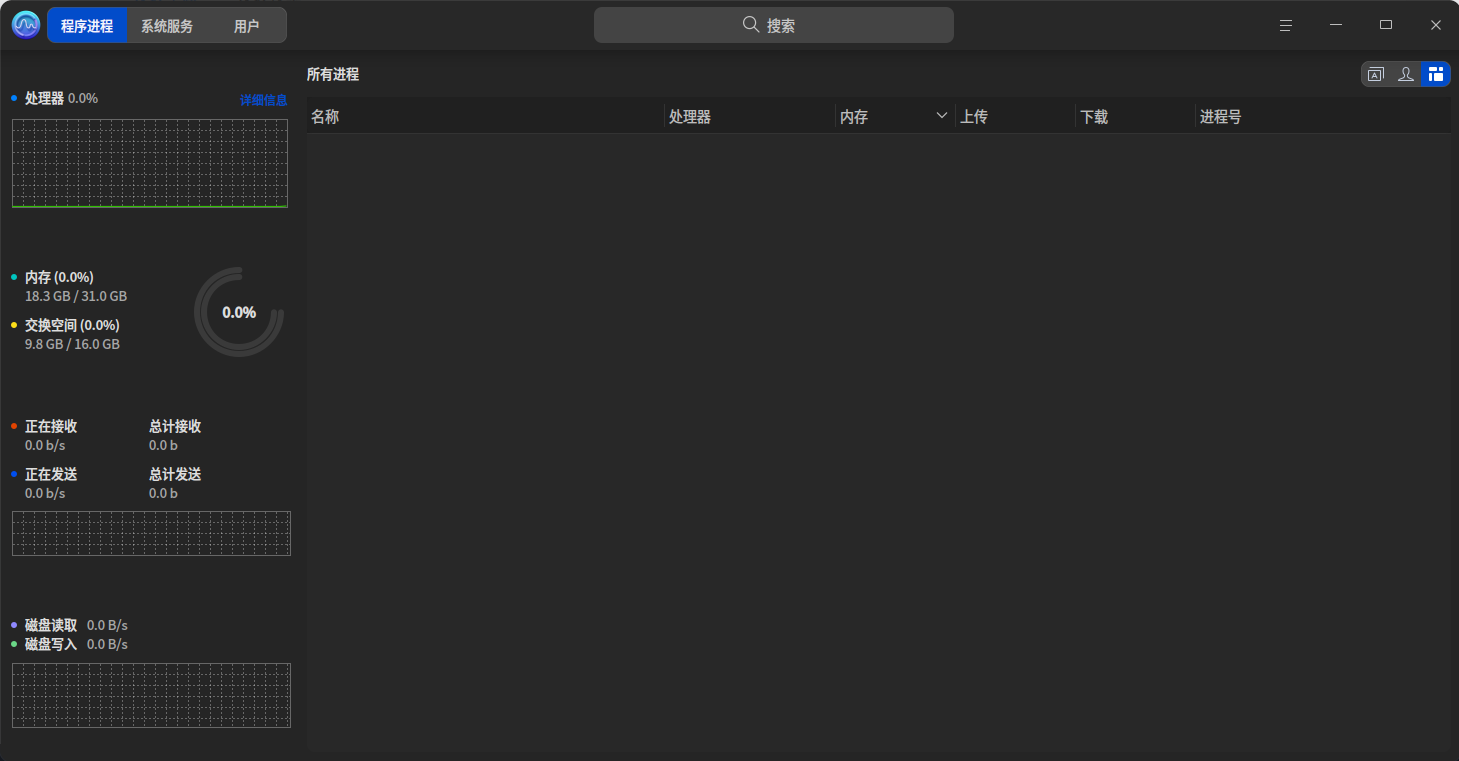Image resolution: width=1459 pixels, height=761 pixels.
Task: Click the 所有进程 heading
Action: [x=333, y=74]
